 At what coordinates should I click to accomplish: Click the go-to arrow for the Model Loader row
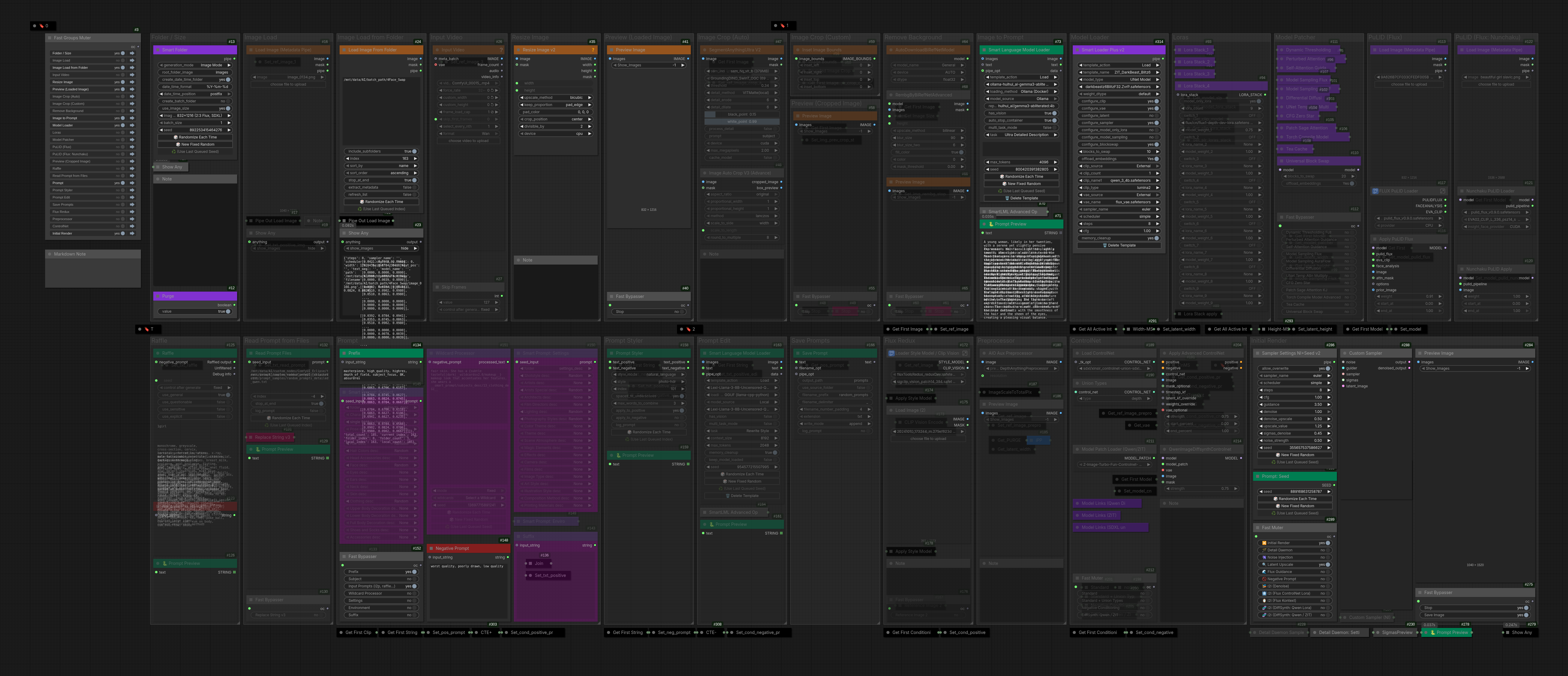[132, 125]
